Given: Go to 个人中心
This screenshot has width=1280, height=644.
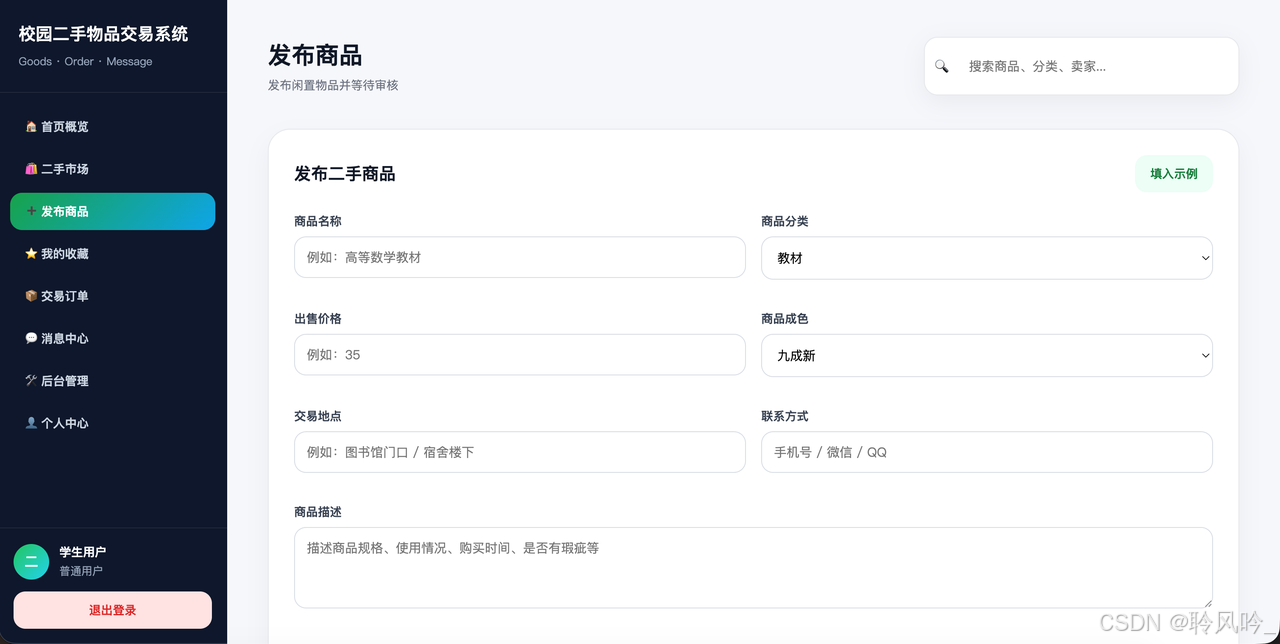Looking at the screenshot, I should pyautogui.click(x=112, y=423).
